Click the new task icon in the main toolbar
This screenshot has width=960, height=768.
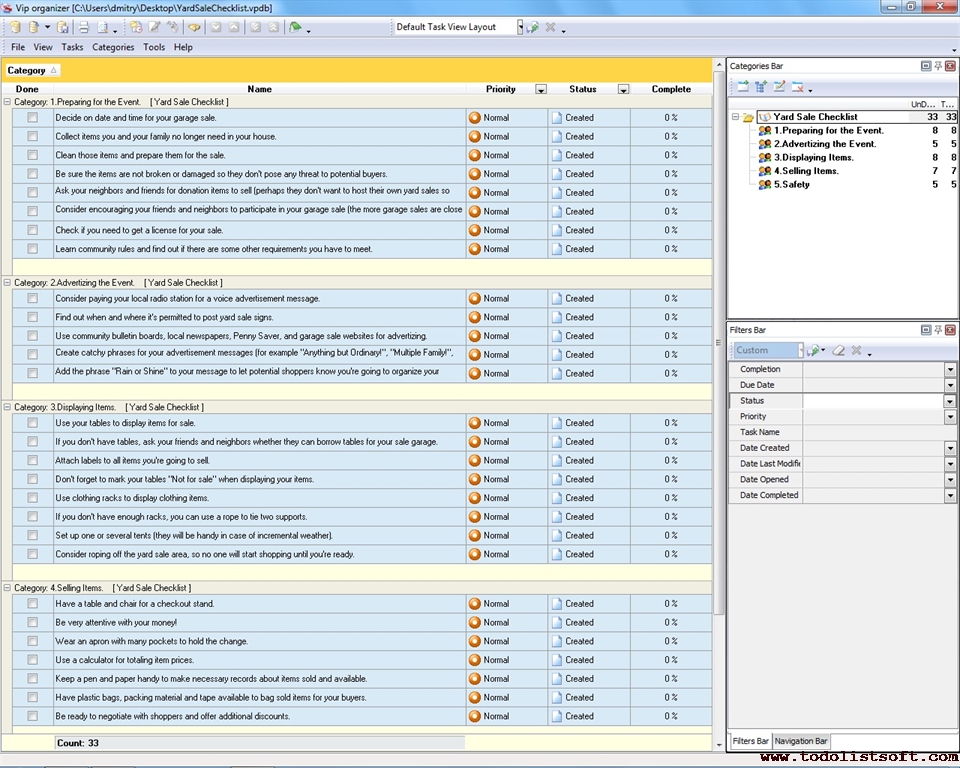(136, 27)
